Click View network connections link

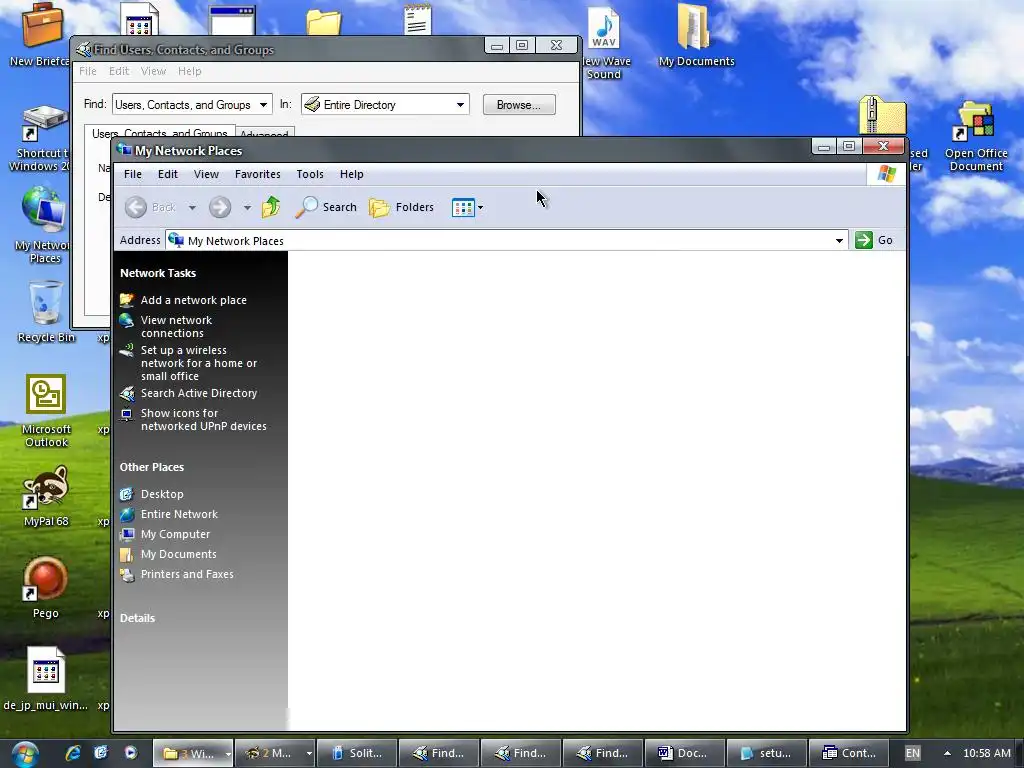click(x=176, y=327)
